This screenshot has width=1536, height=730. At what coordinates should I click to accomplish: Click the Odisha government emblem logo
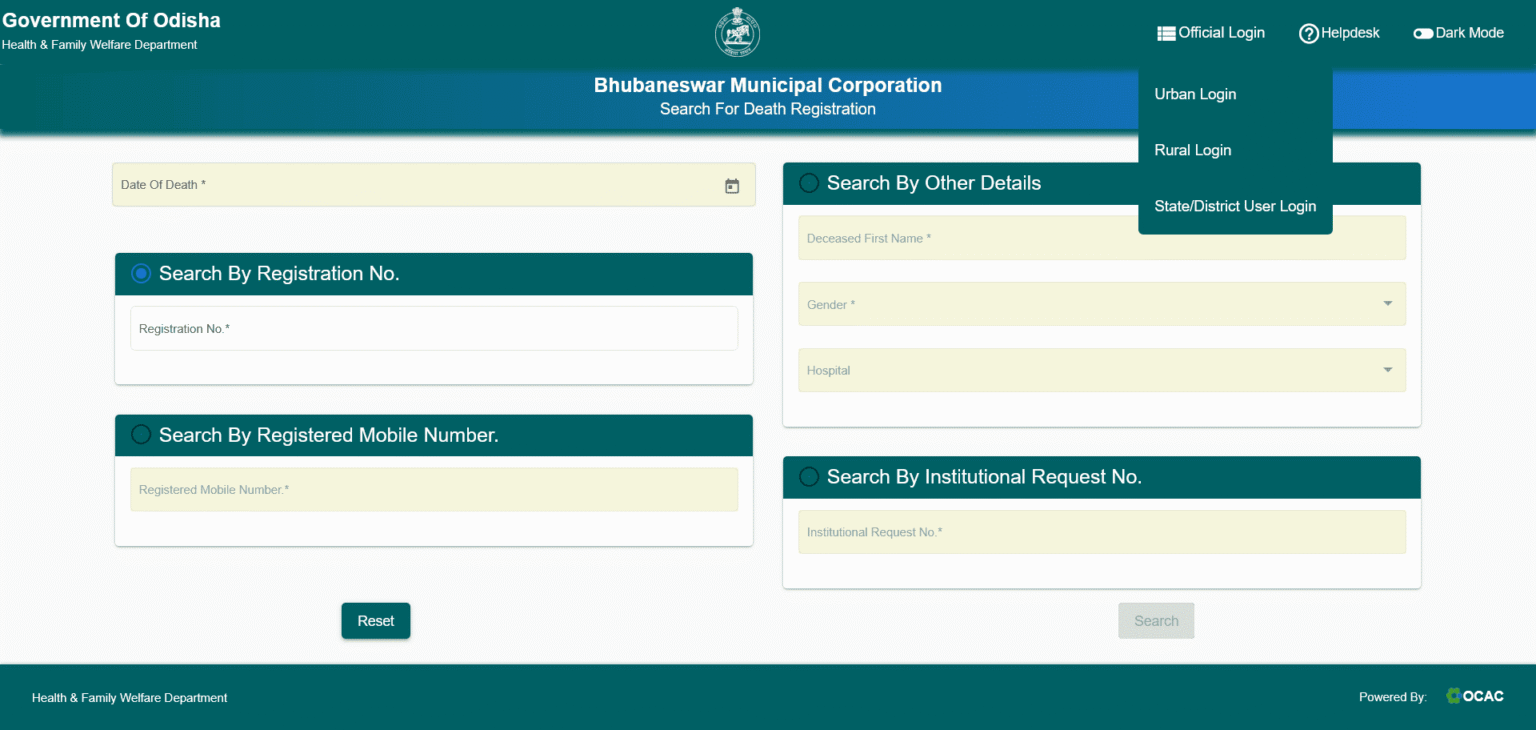coord(737,34)
